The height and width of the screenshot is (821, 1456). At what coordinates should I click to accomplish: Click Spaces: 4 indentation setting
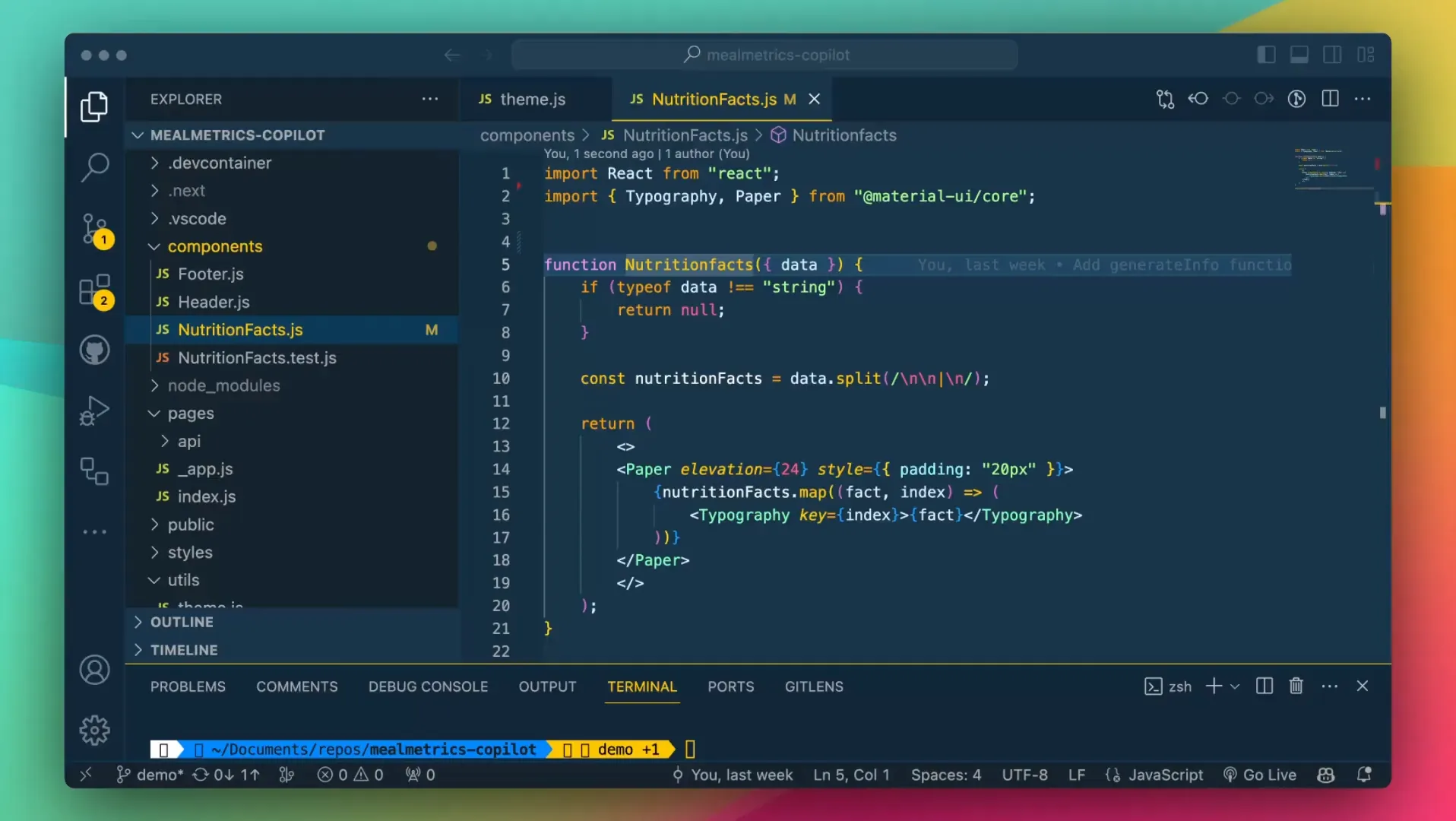pos(946,775)
